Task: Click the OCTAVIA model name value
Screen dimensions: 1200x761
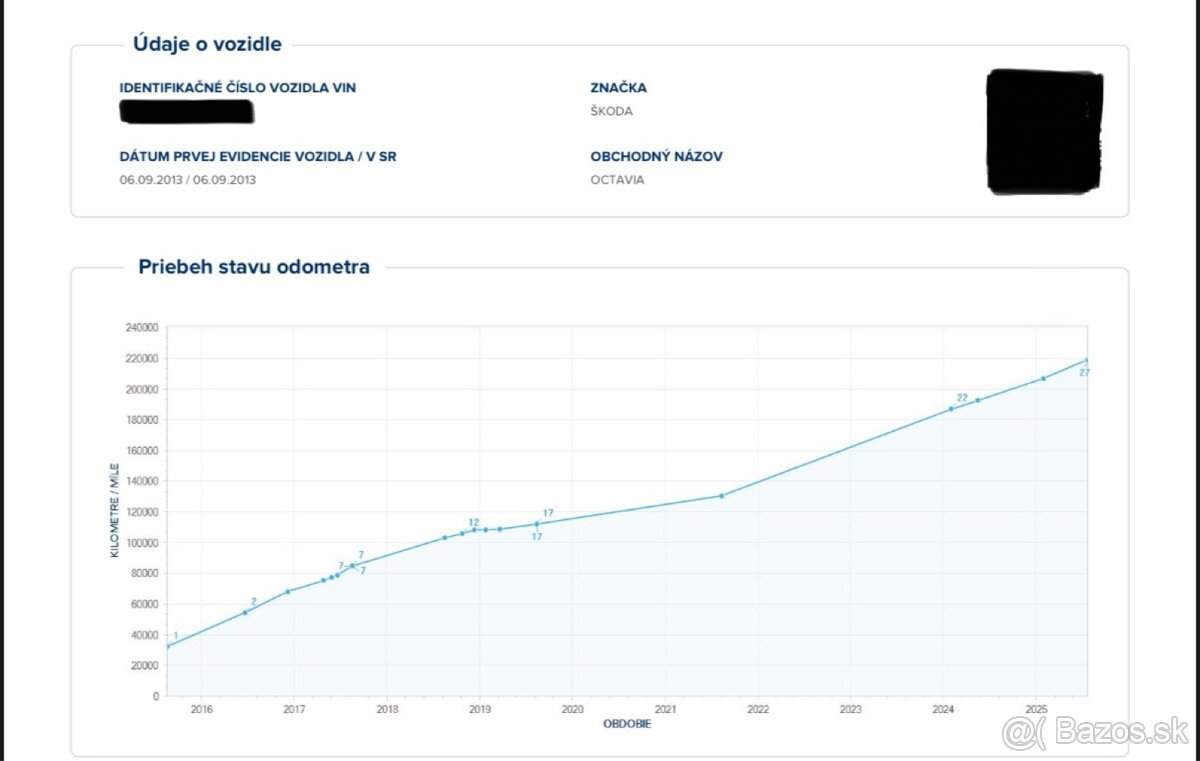Action: 617,180
